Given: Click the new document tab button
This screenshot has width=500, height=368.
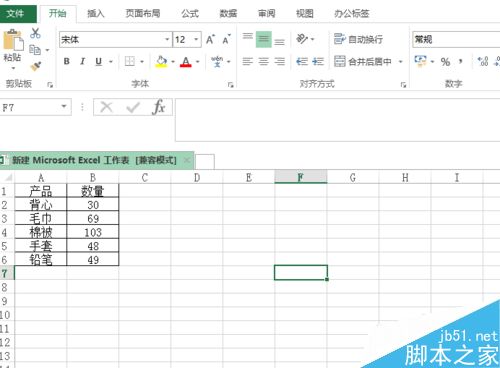Looking at the screenshot, I should click(x=205, y=162).
